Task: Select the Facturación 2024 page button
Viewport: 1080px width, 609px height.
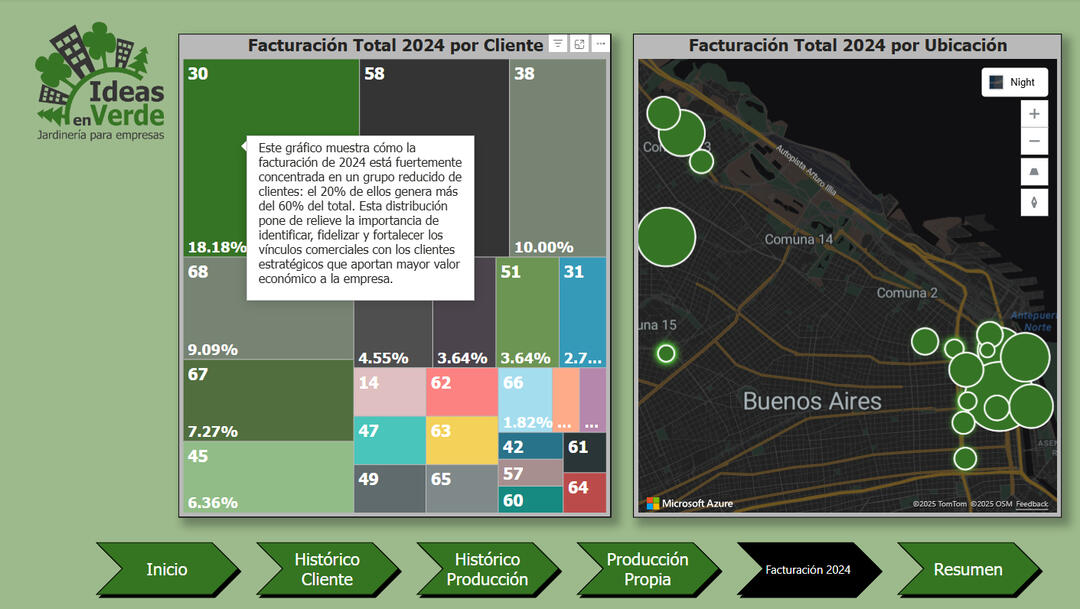Action: (807, 569)
